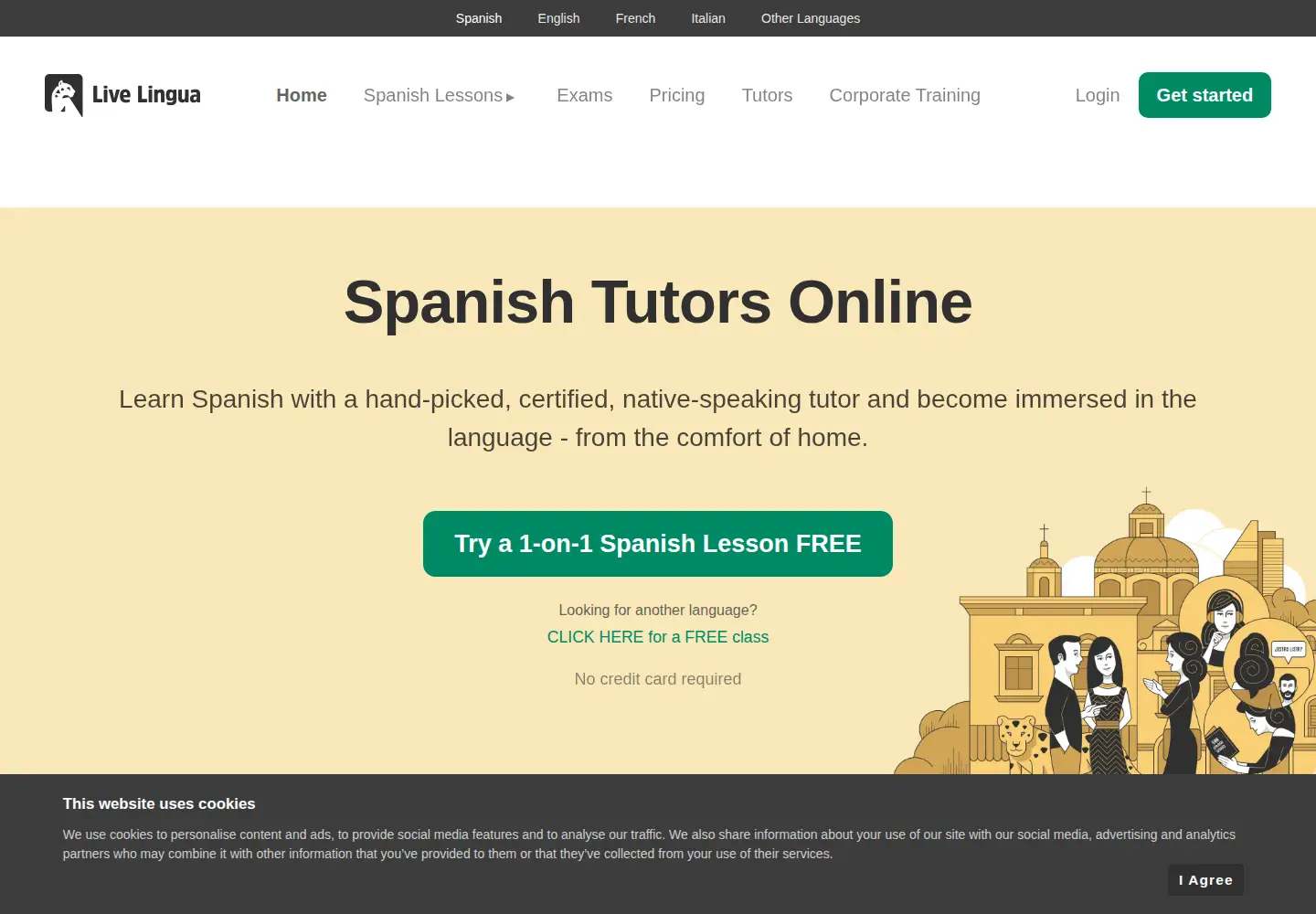Open Corporate Training
This screenshot has width=1316, height=914.
point(905,95)
